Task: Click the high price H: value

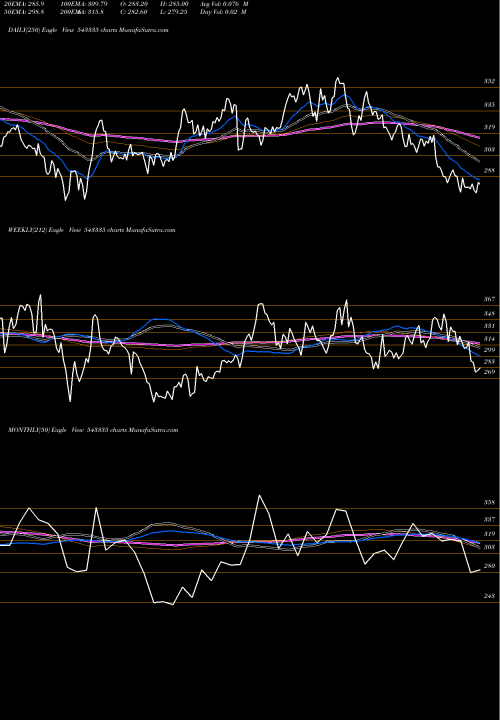Action: [175, 4]
